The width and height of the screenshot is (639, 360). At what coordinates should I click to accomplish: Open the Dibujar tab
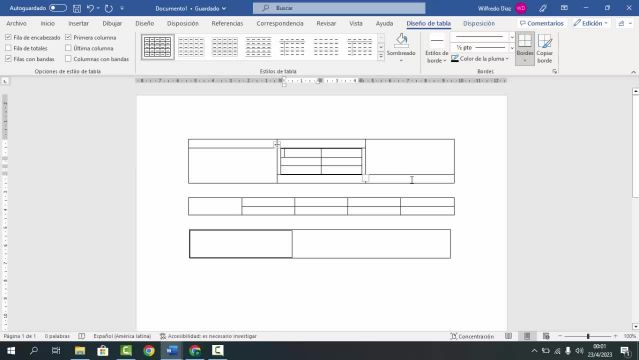[112, 24]
